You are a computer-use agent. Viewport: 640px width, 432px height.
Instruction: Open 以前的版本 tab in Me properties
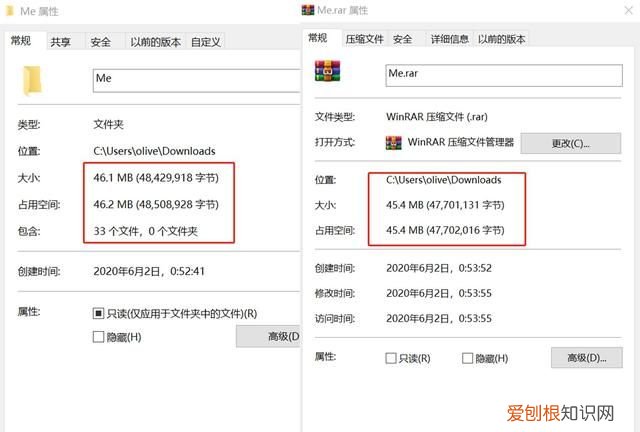pyautogui.click(x=156, y=42)
